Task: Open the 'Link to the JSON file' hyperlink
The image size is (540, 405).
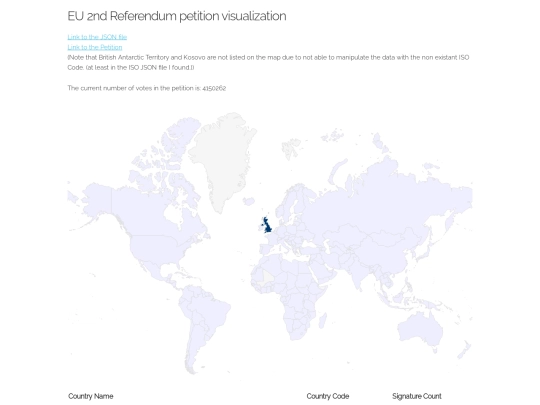Action: [97, 37]
